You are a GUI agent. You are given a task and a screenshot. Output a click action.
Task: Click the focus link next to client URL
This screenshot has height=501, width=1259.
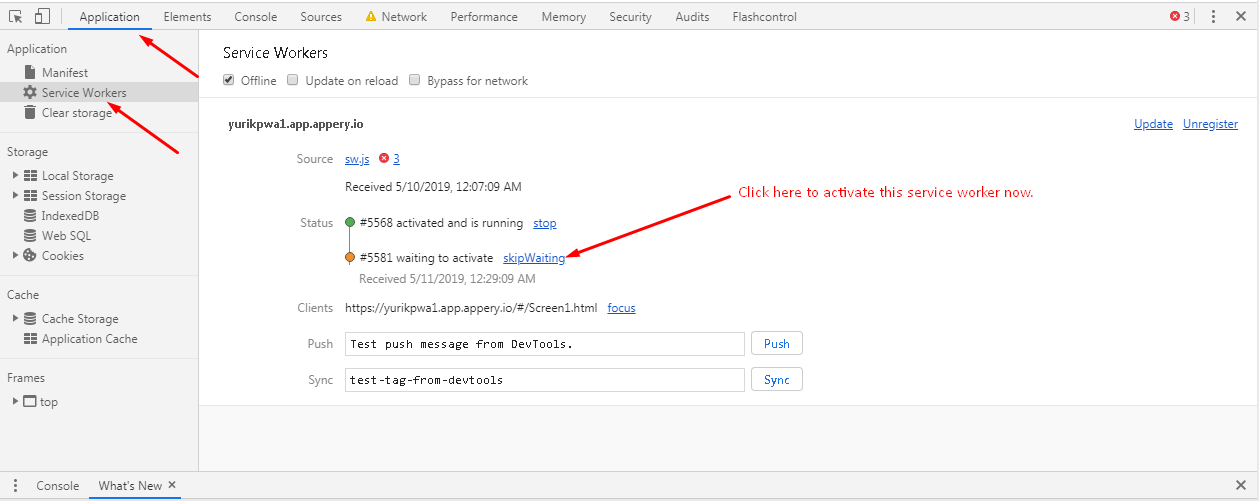(621, 308)
